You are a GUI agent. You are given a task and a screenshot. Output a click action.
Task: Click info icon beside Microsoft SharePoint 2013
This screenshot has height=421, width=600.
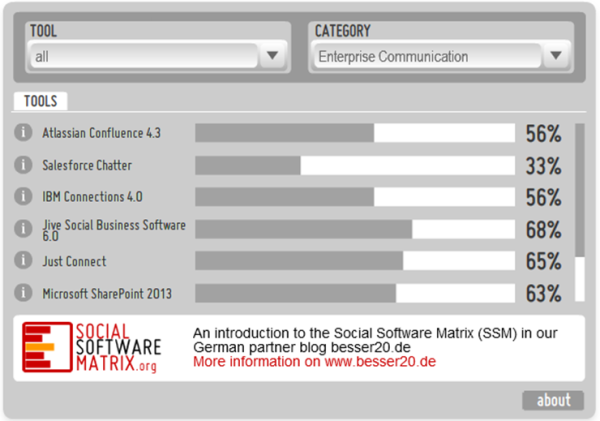[x=23, y=293]
